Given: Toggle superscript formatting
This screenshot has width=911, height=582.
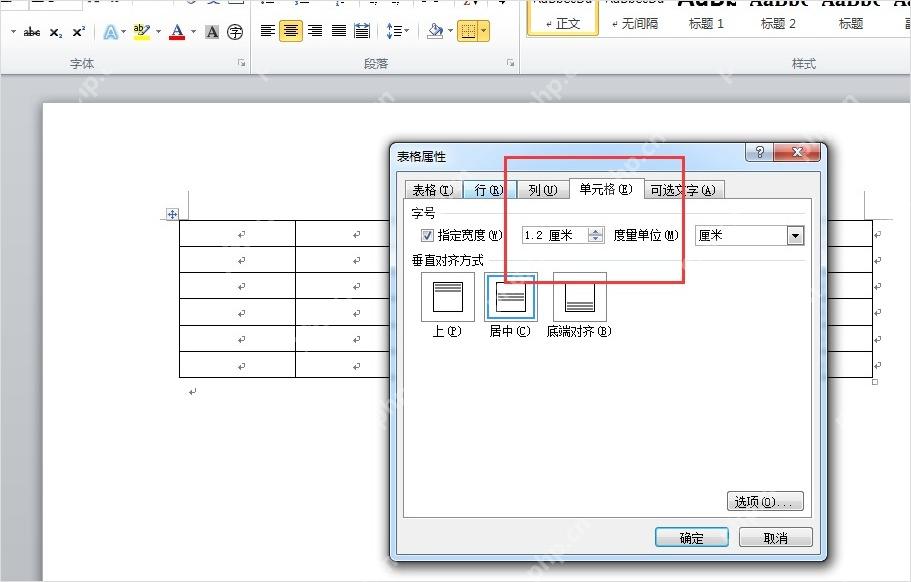Looking at the screenshot, I should [78, 32].
